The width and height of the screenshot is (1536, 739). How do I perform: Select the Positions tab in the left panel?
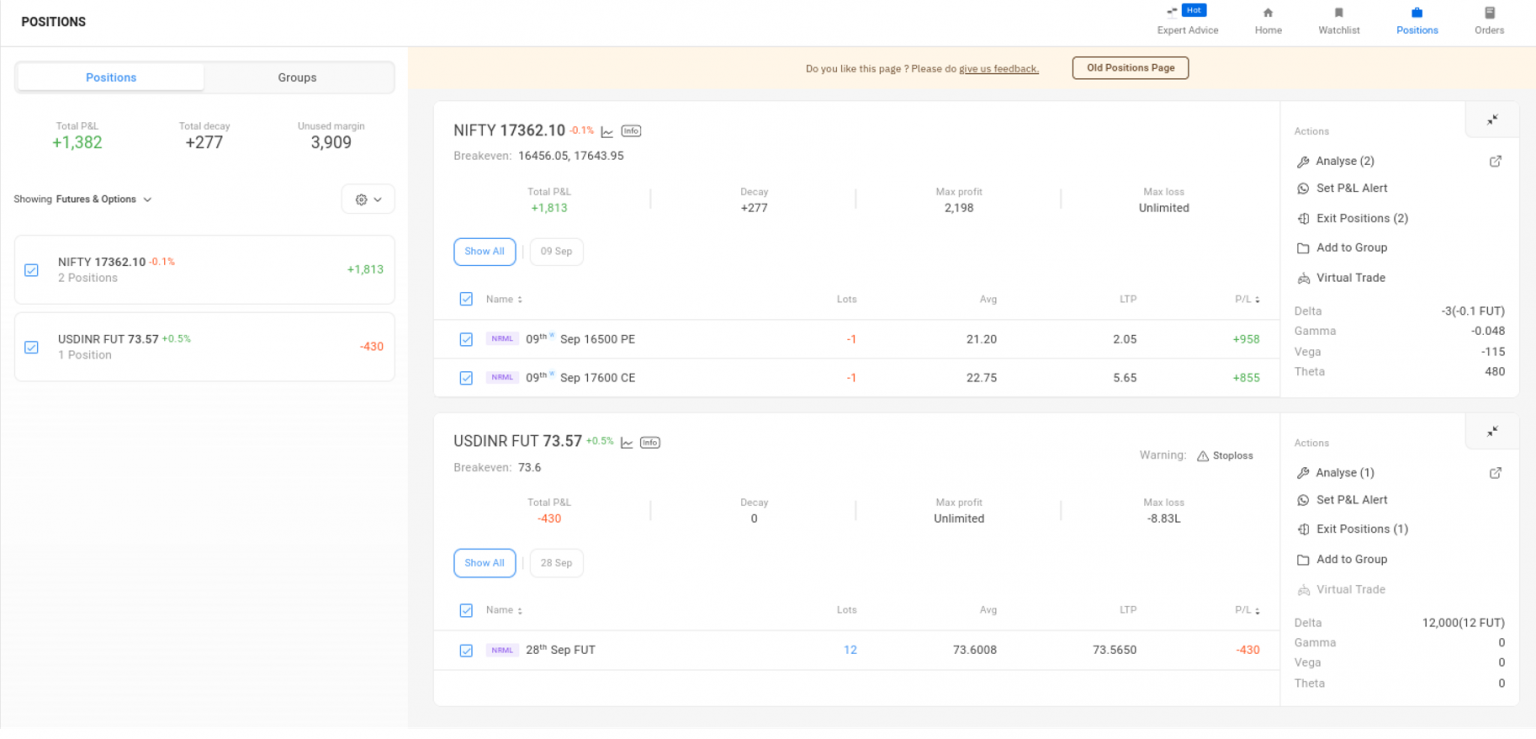tap(110, 77)
